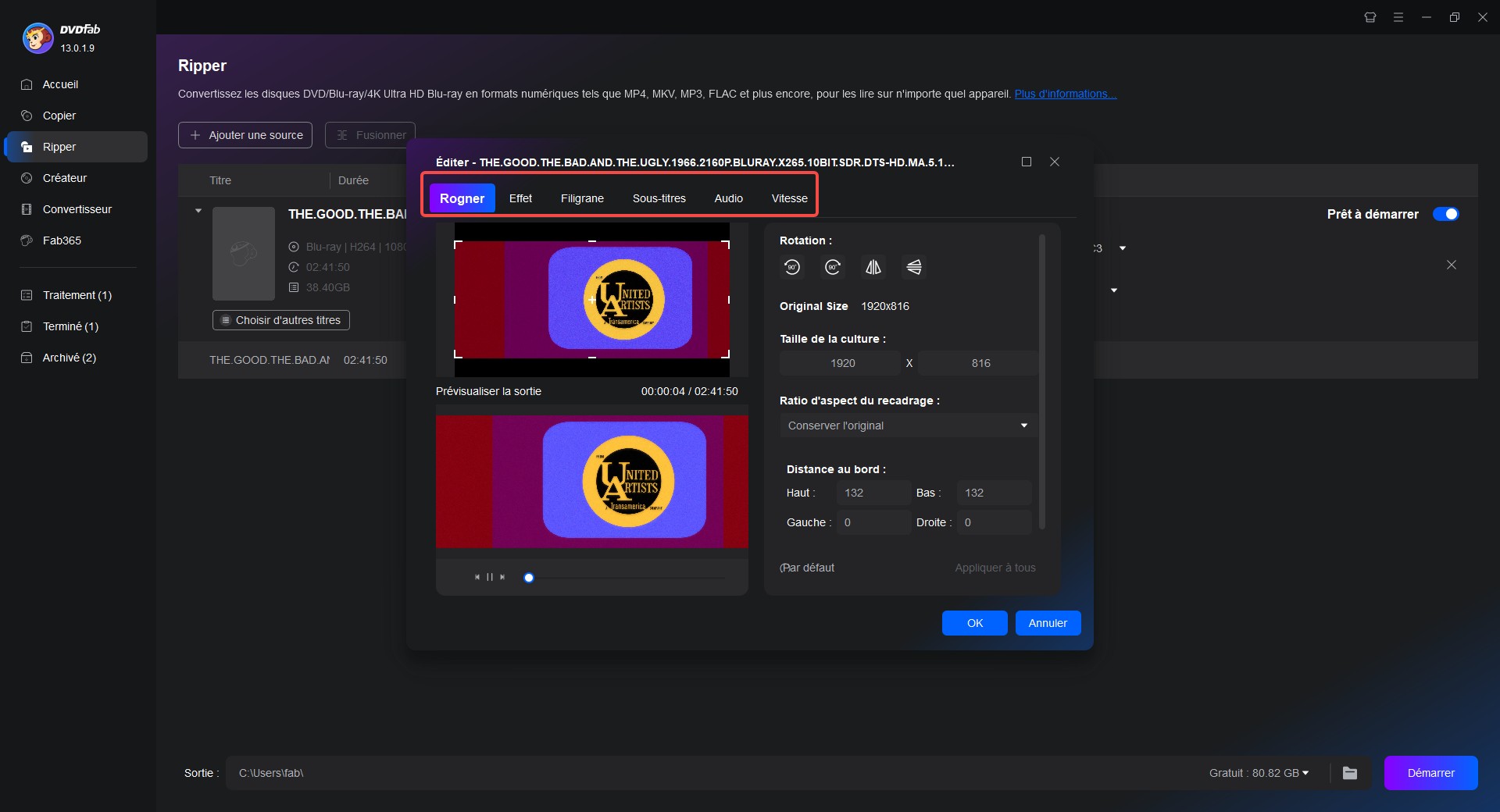1500x812 pixels.
Task: Click duration 02:41:50 in title row
Action: tap(366, 360)
